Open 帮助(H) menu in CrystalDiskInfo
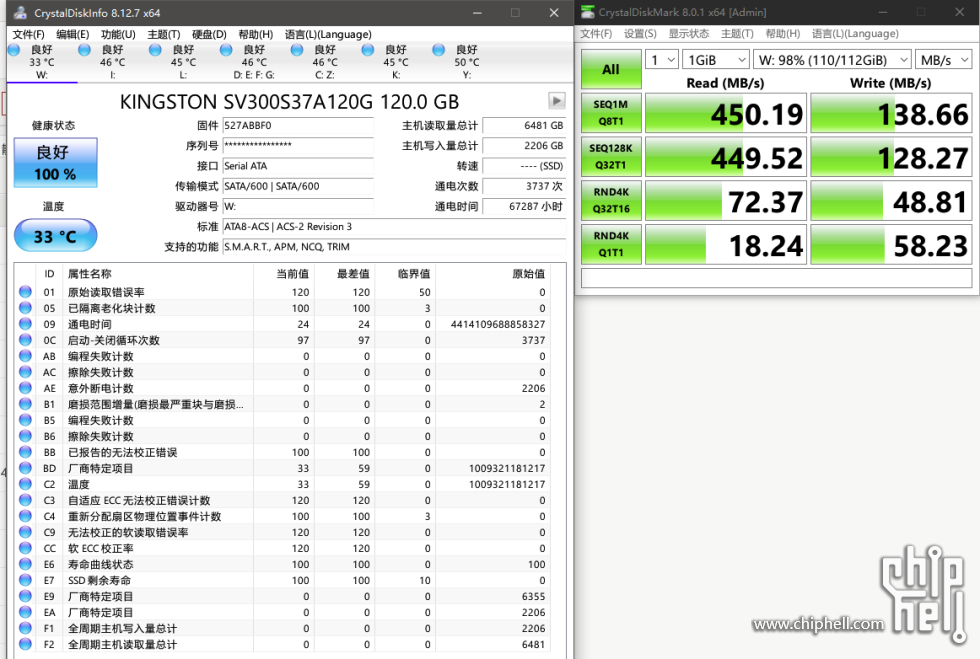980x659 pixels. point(256,34)
